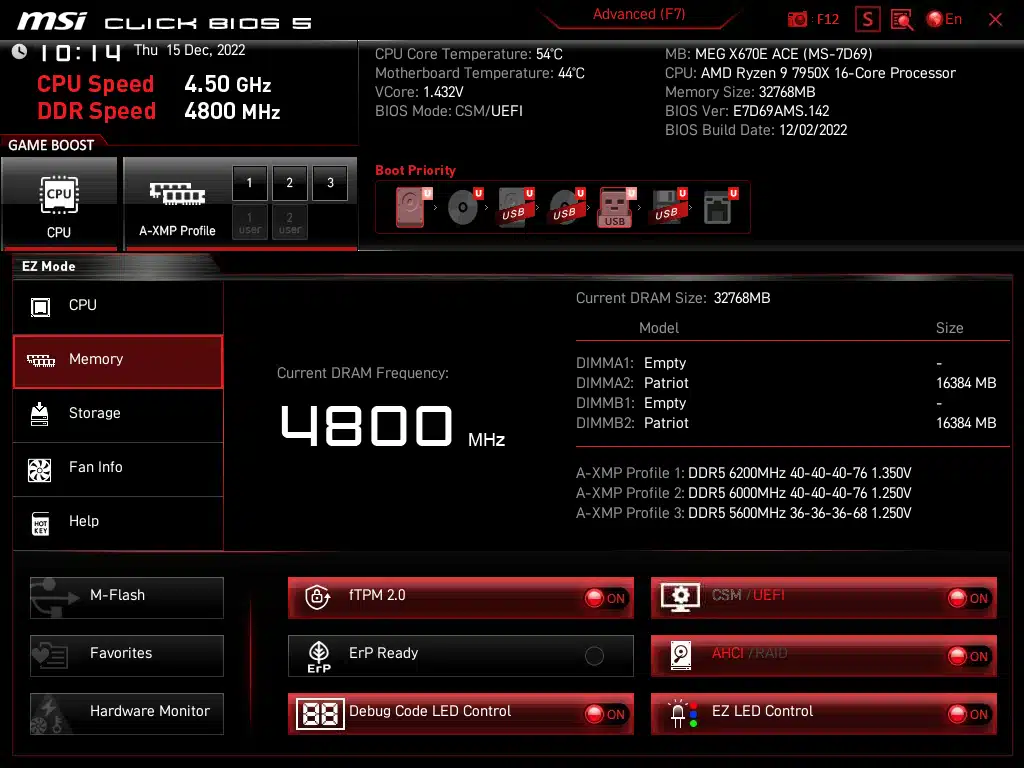1024x768 pixels.
Task: Click the DIMMA1 Empty row
Action: (786, 363)
